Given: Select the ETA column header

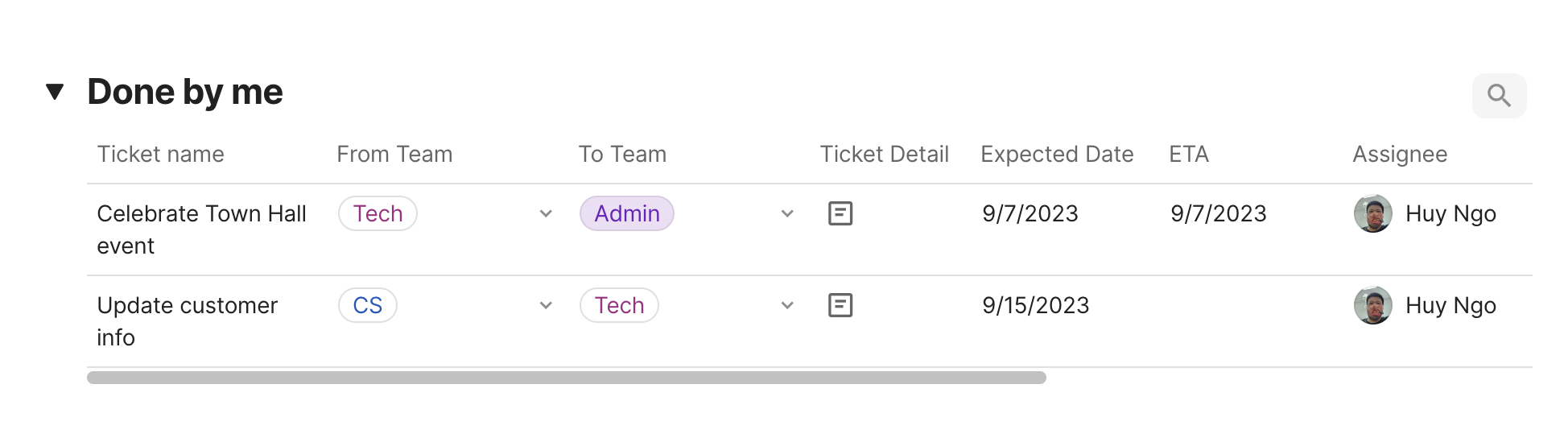Looking at the screenshot, I should click(1189, 154).
